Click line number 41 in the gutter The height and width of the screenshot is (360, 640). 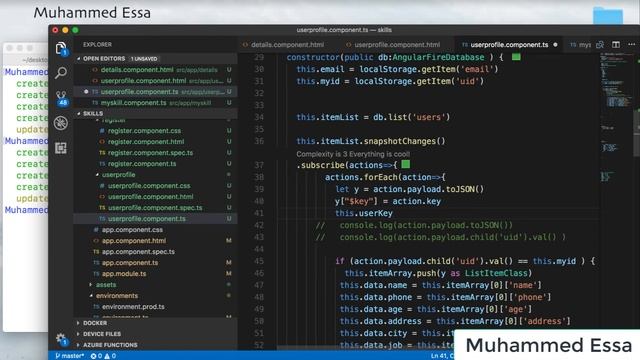[x=259, y=213]
